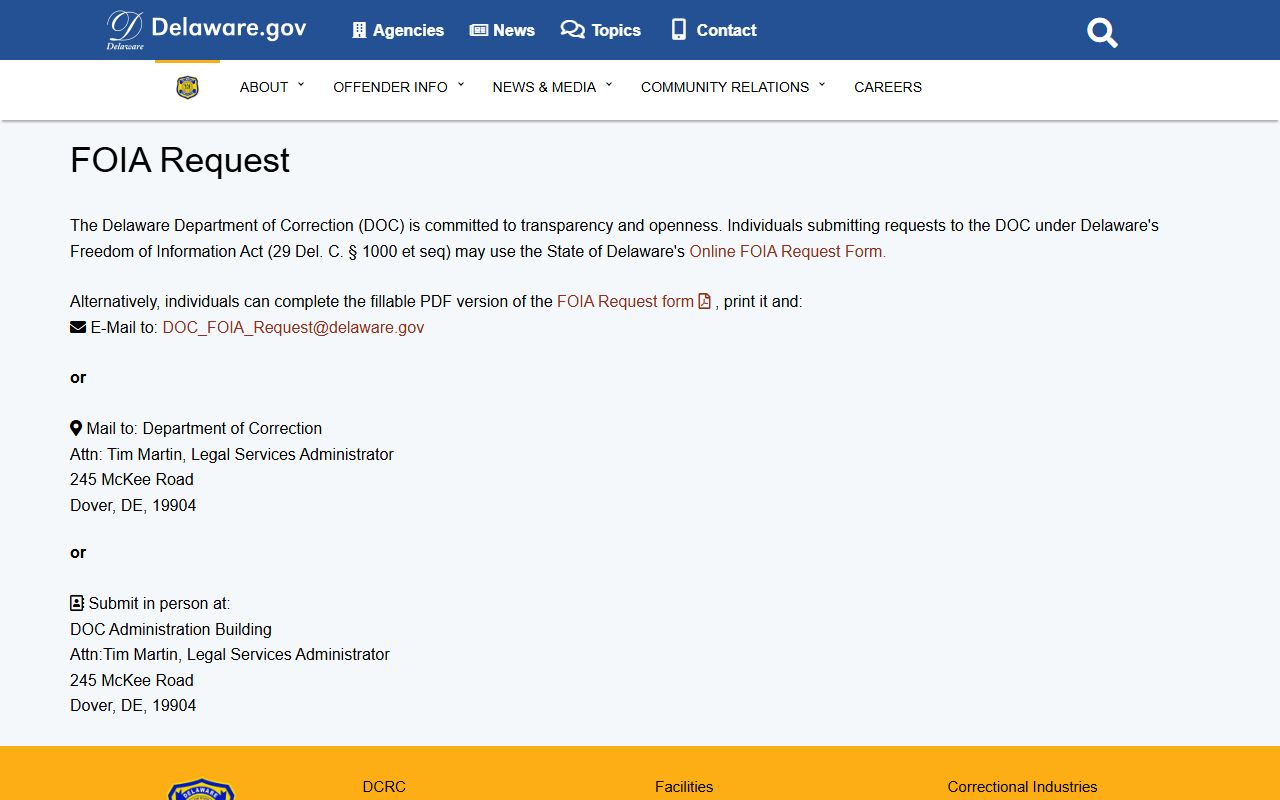Click the Delaware badge logo in footer

[201, 789]
